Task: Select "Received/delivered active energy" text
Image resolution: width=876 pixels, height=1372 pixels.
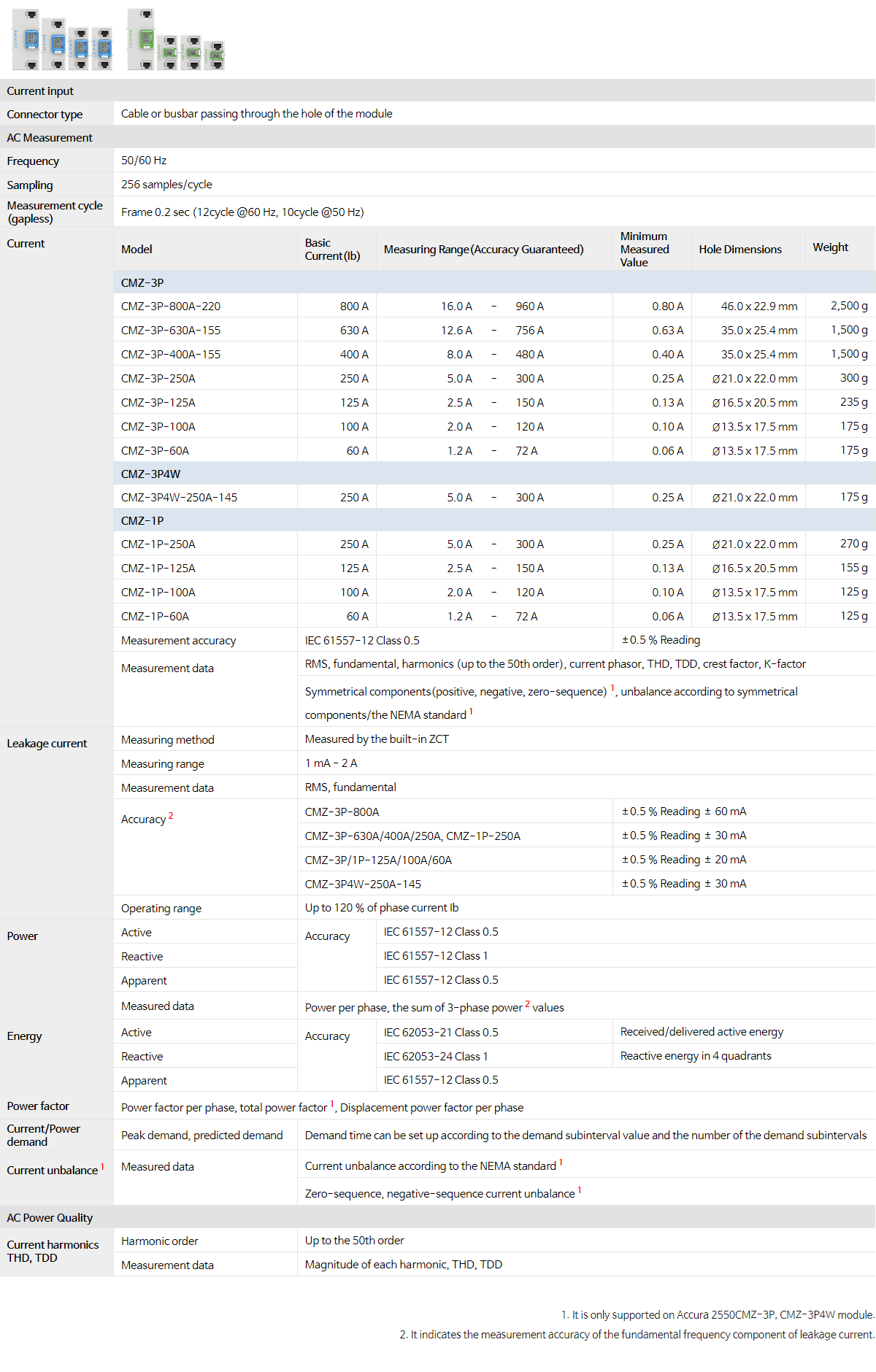Action: pyautogui.click(x=702, y=1032)
